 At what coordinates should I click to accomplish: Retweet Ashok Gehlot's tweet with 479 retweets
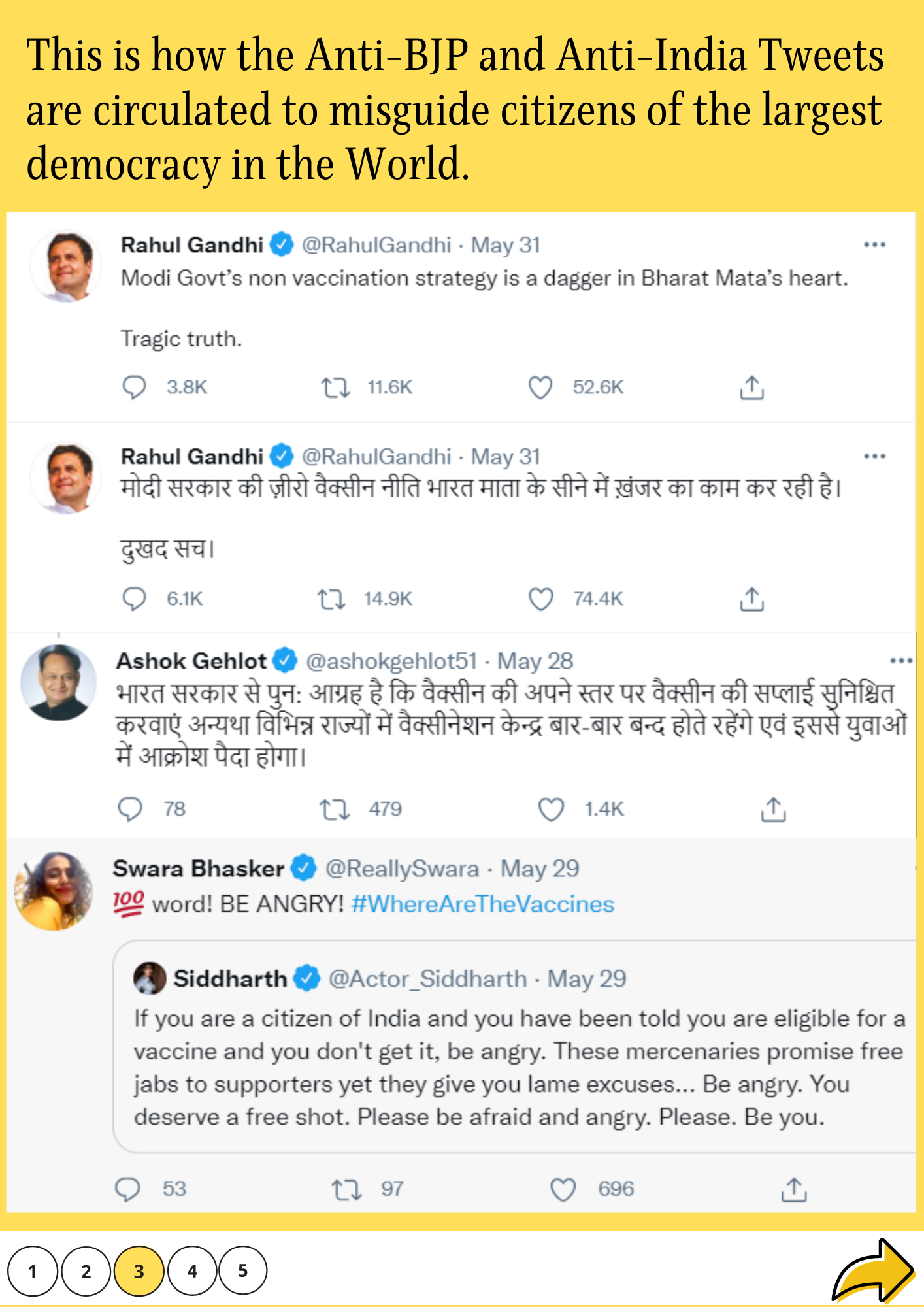click(335, 810)
